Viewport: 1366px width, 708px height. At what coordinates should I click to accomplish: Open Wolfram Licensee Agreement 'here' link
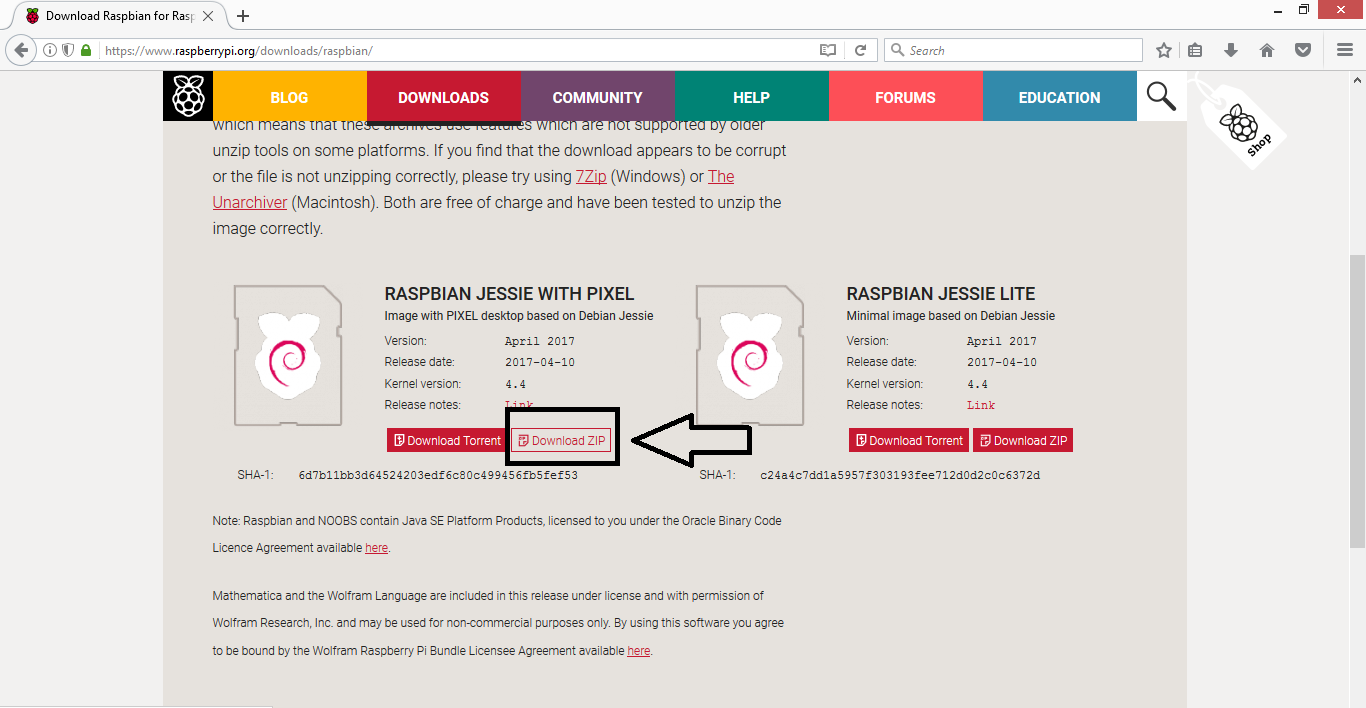638,651
